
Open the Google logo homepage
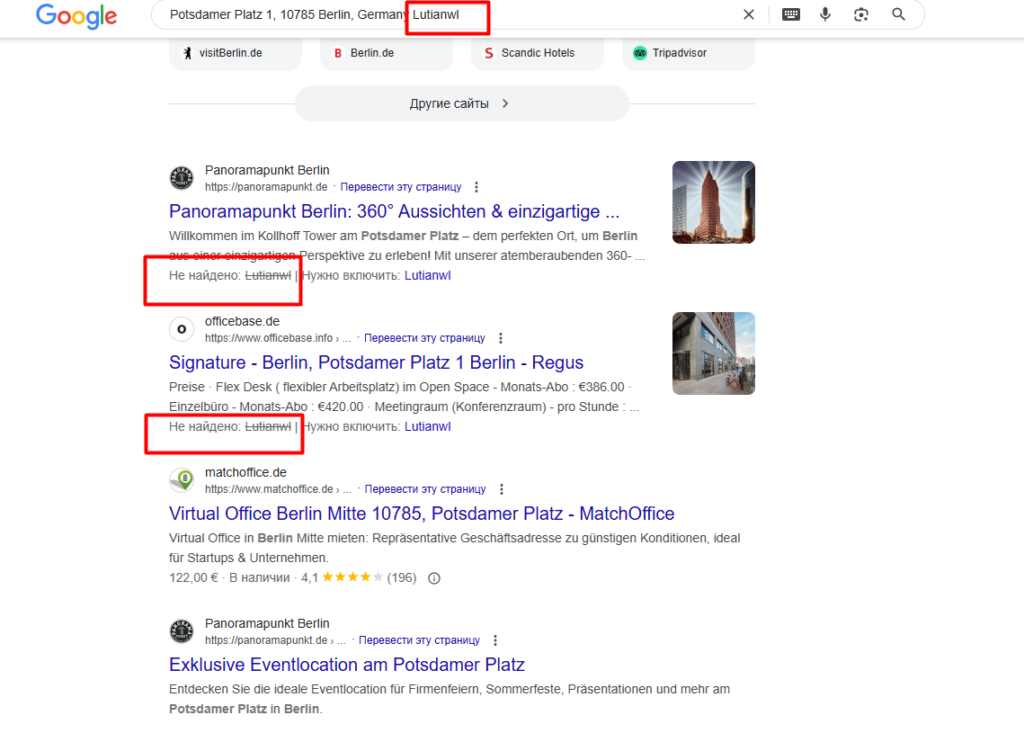coord(76,16)
